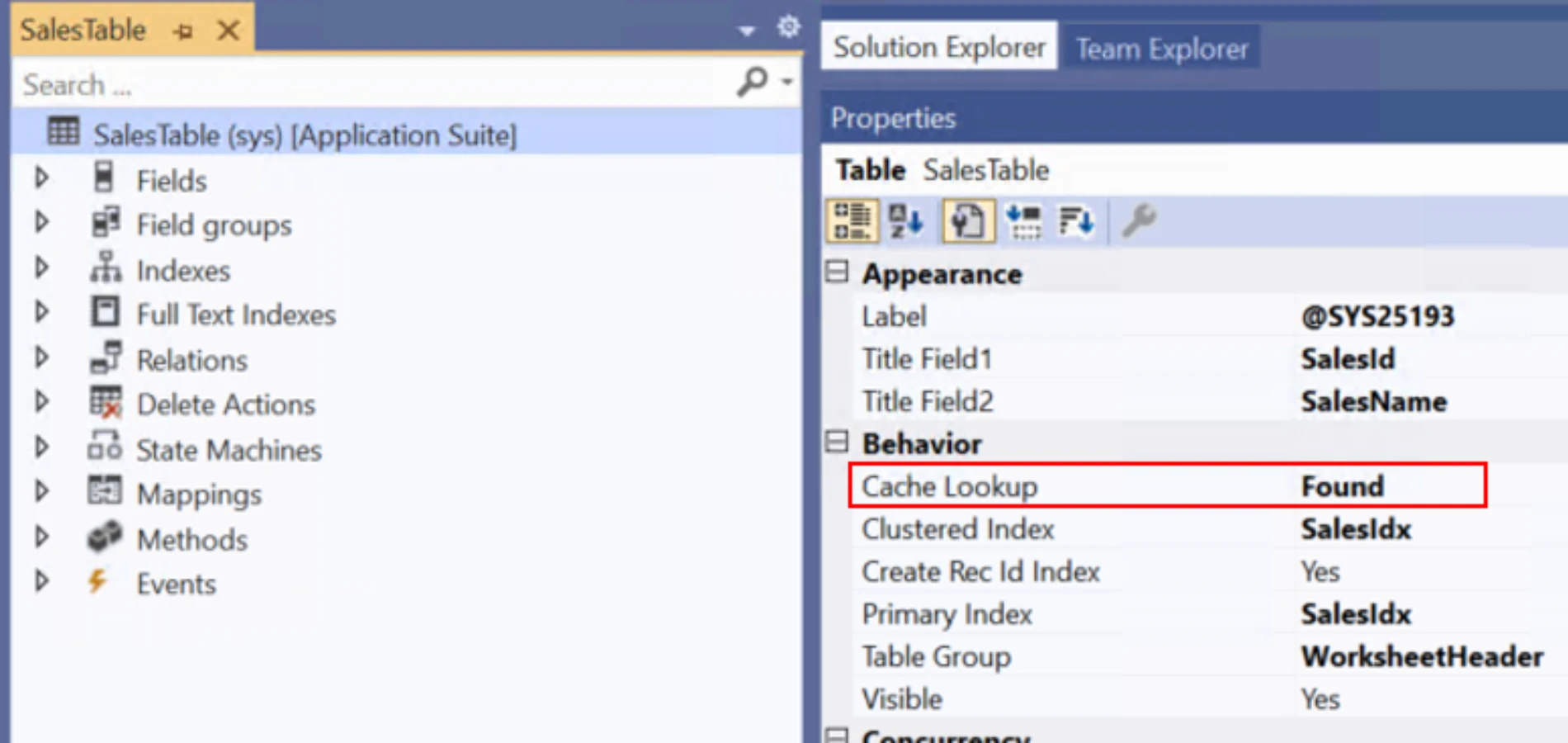Expand the Full Text Indexes node
1568x743 pixels.
(x=41, y=312)
